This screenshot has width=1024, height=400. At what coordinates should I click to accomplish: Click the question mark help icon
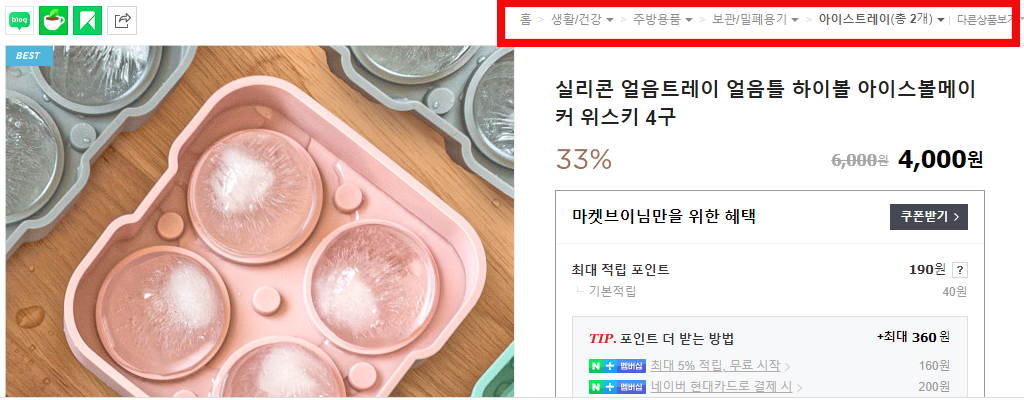[959, 270]
